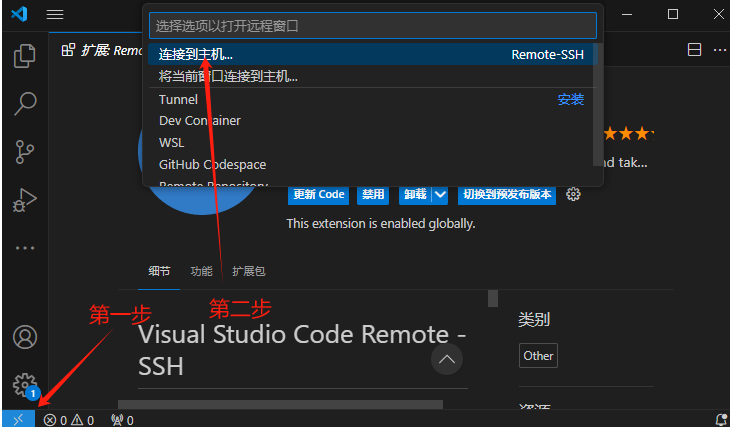Click the 'Visual Studio Code Remote - SSH' heading

302,350
